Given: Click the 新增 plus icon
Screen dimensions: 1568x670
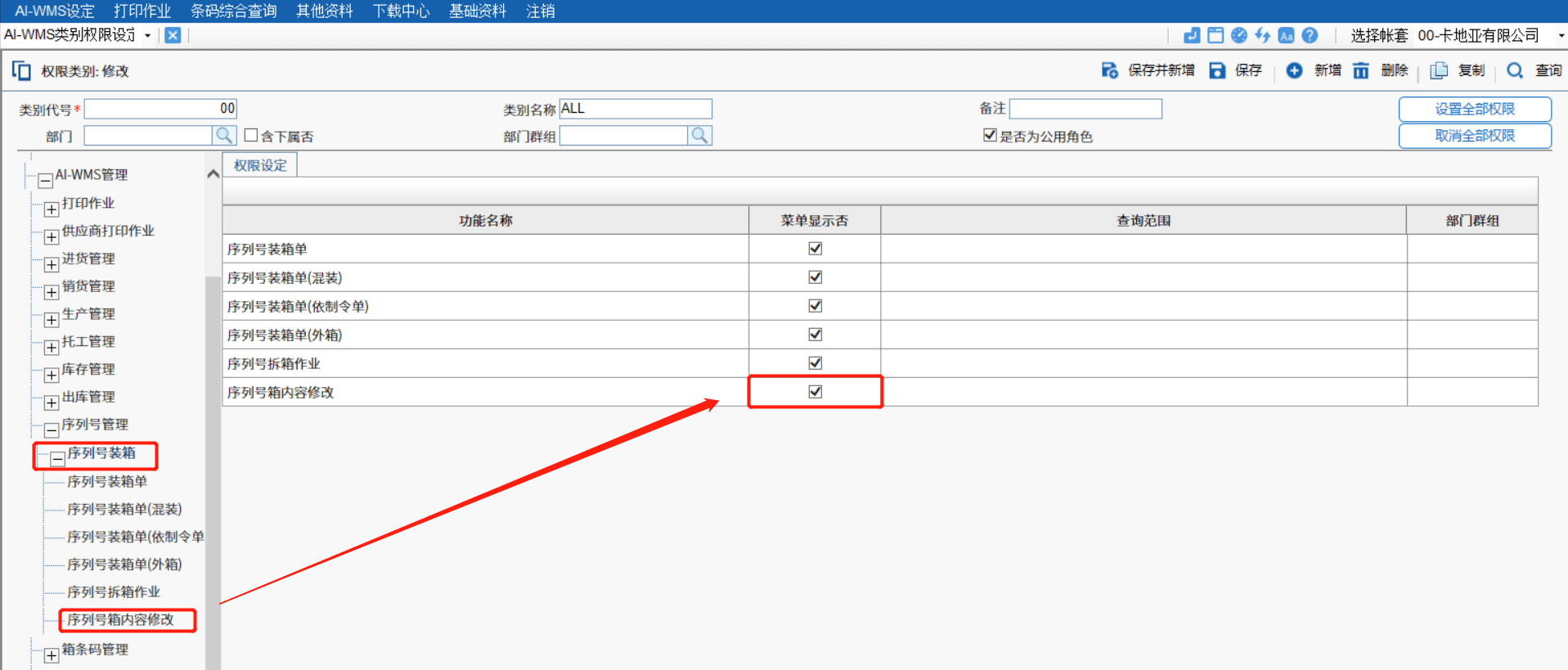Looking at the screenshot, I should pyautogui.click(x=1294, y=71).
